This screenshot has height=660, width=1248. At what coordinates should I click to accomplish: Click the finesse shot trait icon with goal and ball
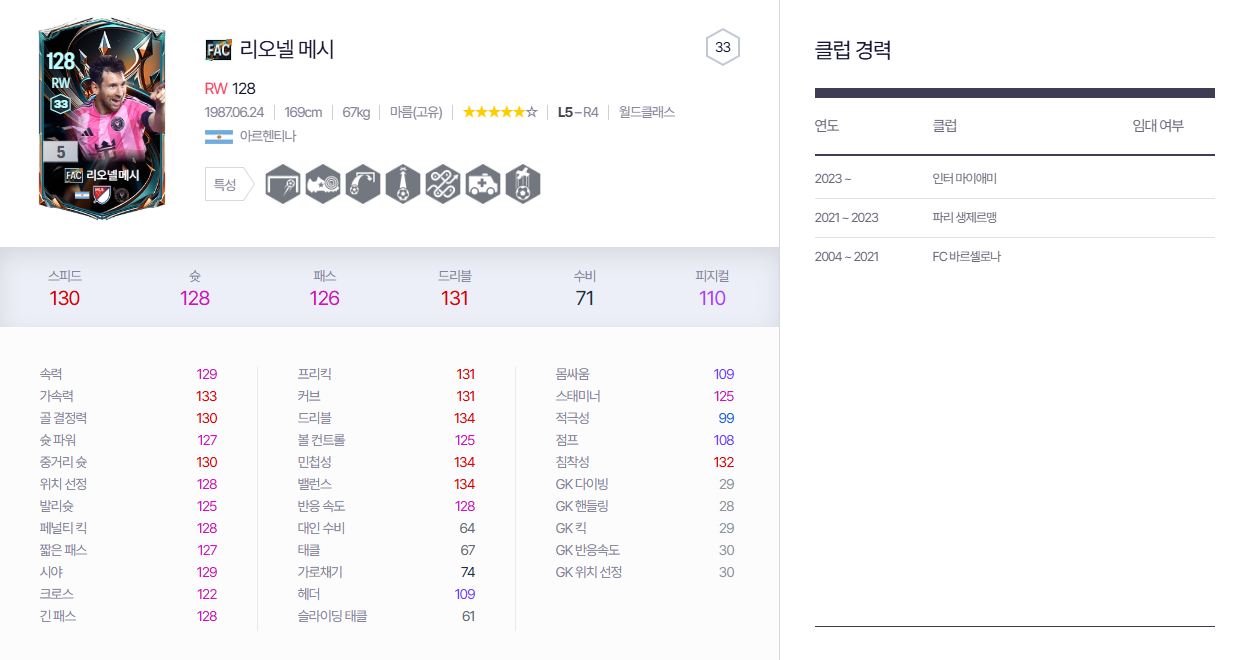tap(283, 185)
